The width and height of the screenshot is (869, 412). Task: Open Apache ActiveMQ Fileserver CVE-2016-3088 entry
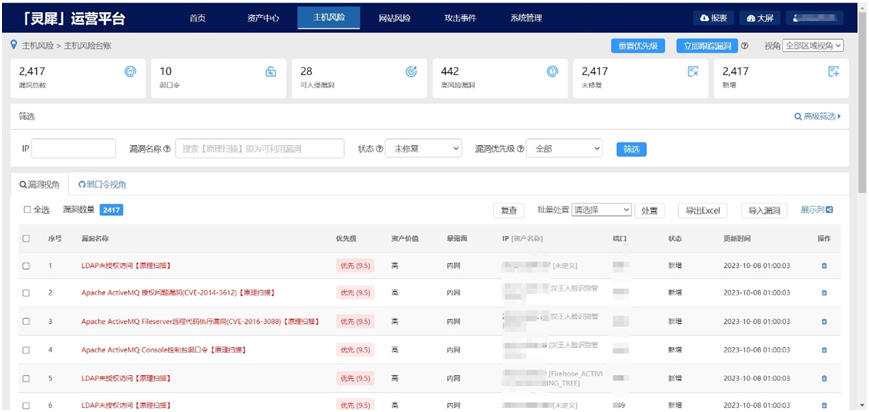(x=201, y=322)
